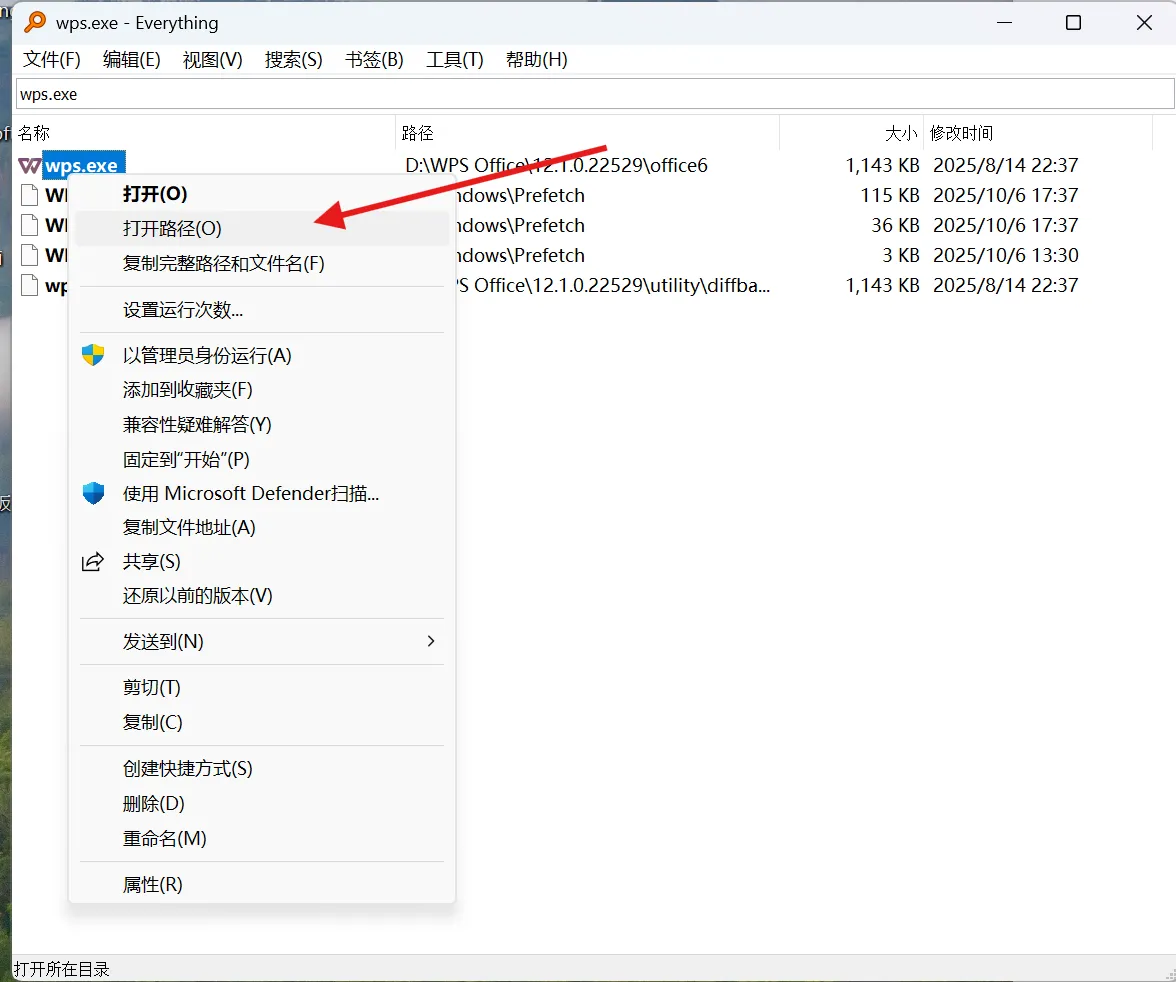Choose 添加到收藏夹(F)

[x=262, y=389]
